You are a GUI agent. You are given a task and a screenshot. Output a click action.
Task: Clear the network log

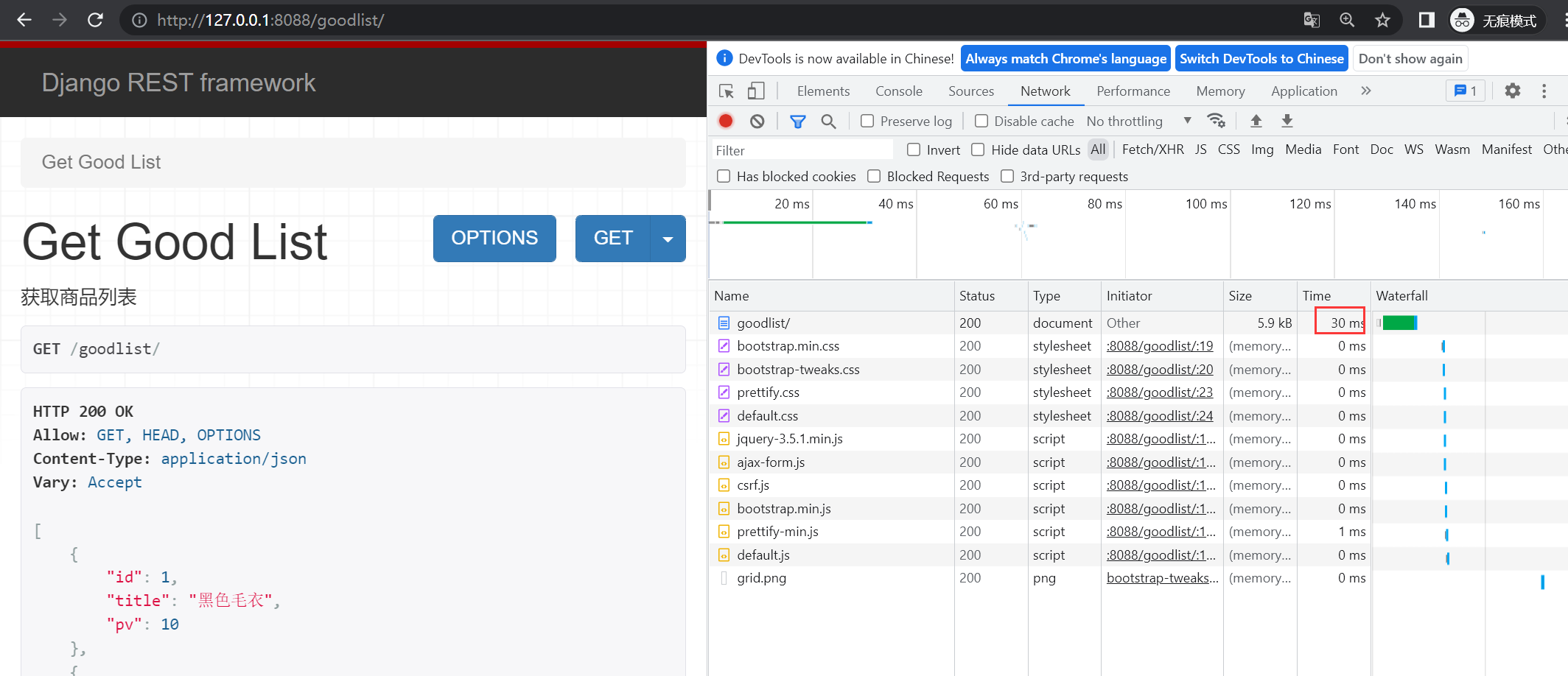pos(757,121)
